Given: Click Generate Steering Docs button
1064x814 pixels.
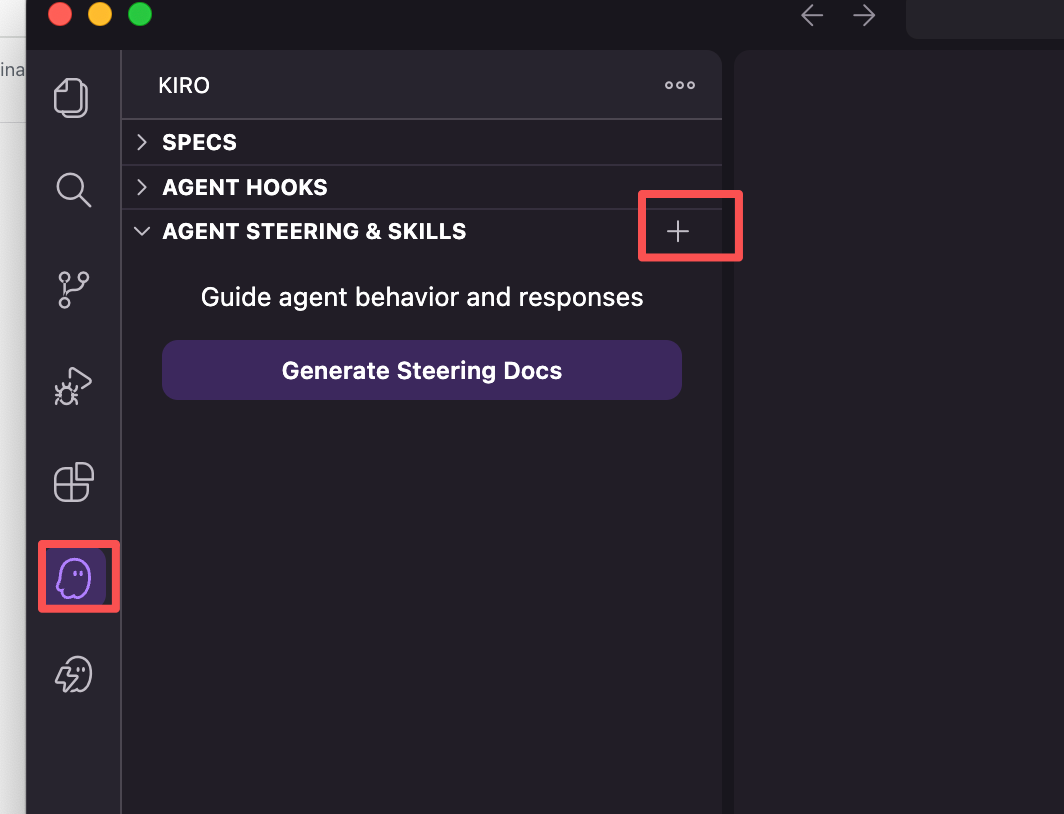Looking at the screenshot, I should pos(422,370).
